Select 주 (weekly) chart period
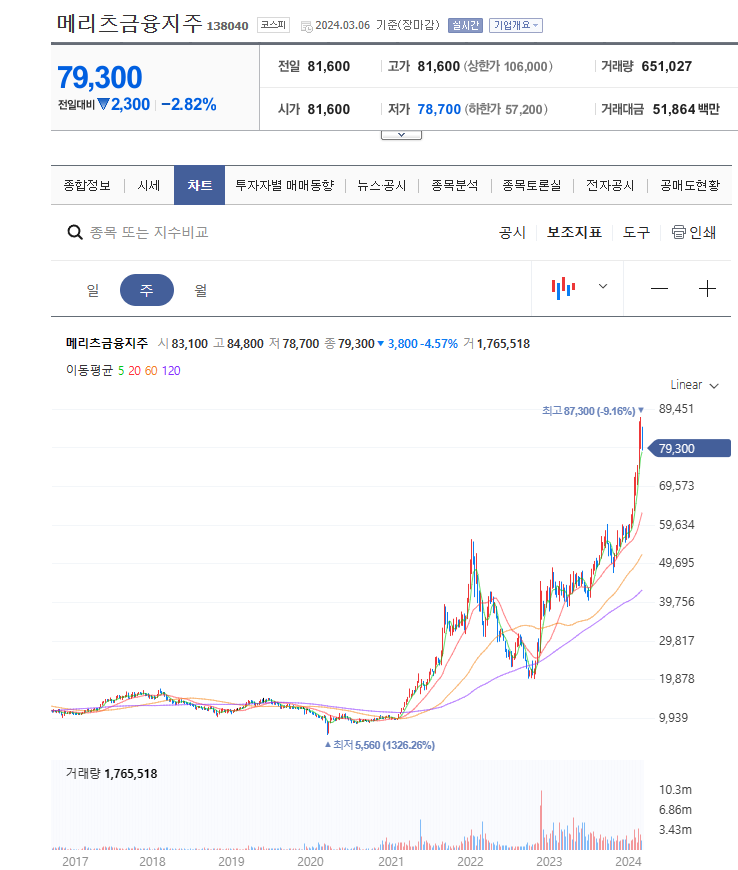This screenshot has width=738, height=870. coord(146,290)
